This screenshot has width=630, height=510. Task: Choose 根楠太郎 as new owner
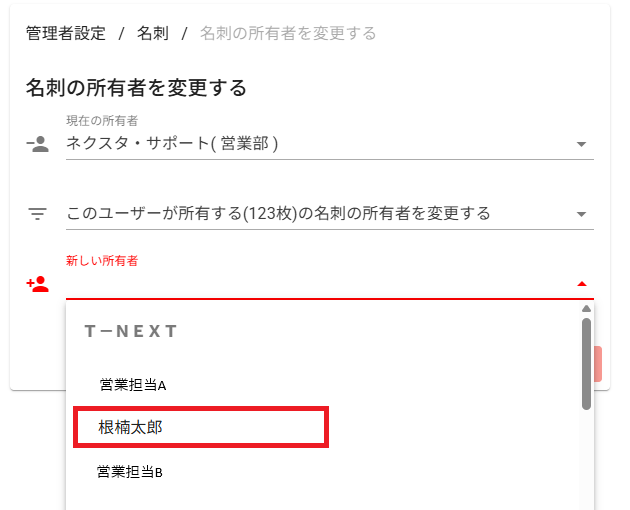(131, 427)
